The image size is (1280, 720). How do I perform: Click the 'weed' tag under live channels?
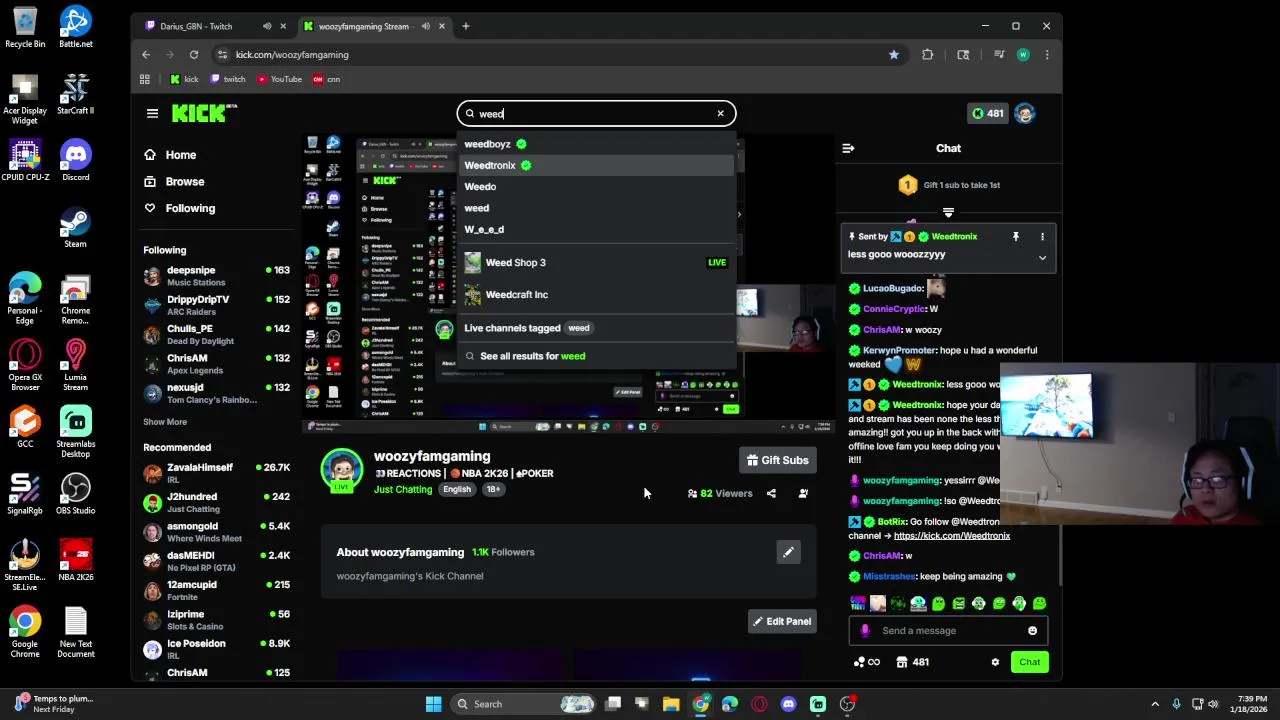coord(579,328)
